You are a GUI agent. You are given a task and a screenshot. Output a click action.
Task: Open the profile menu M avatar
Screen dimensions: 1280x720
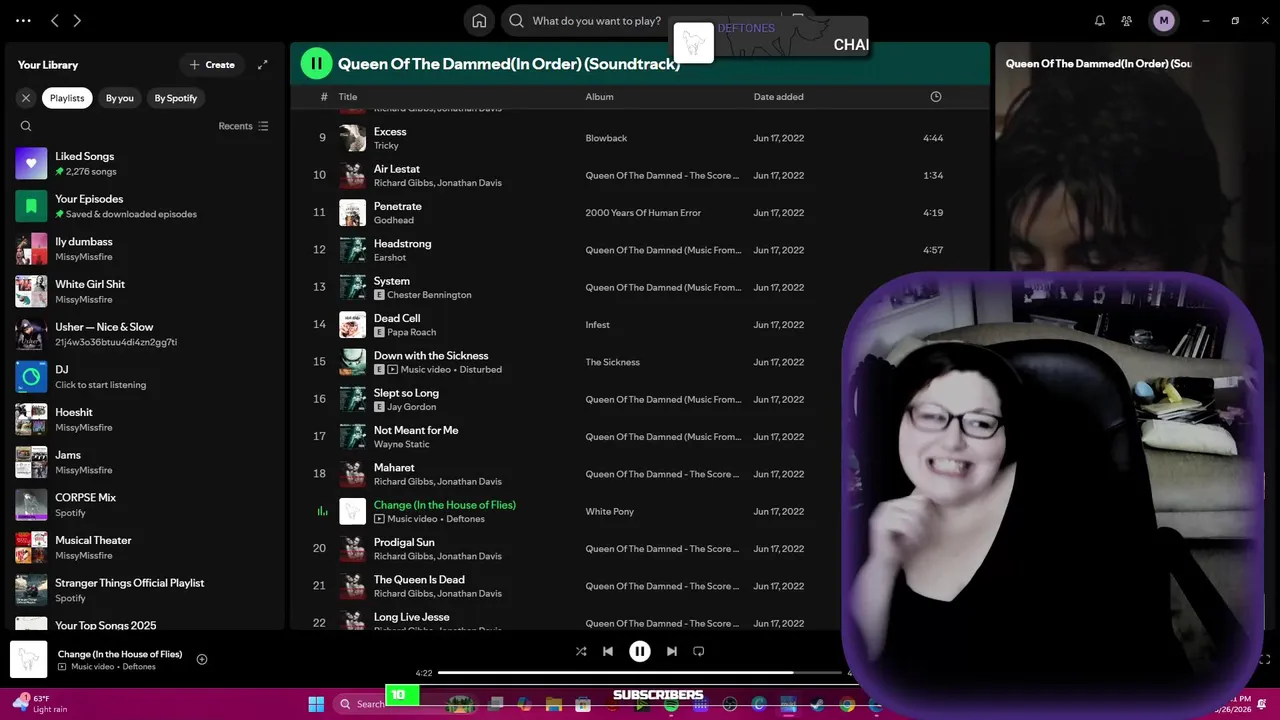[1163, 20]
